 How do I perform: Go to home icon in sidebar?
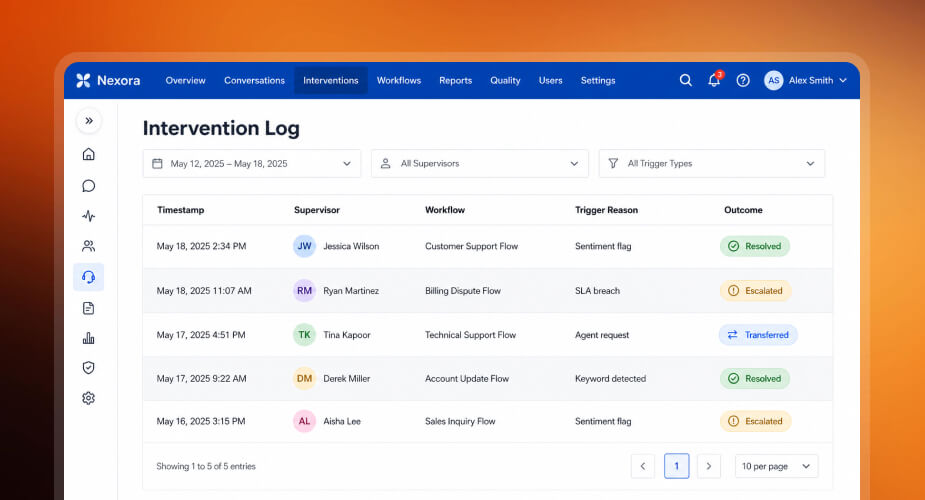pos(88,154)
